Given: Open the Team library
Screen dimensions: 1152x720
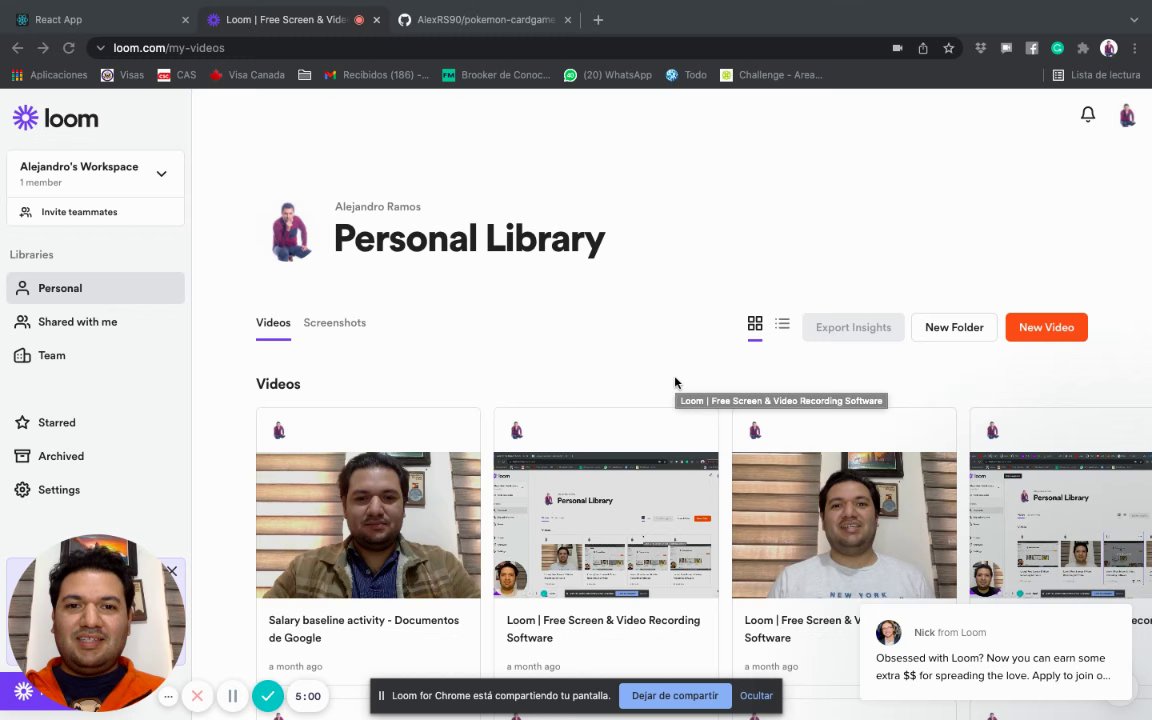Looking at the screenshot, I should pos(96,356).
